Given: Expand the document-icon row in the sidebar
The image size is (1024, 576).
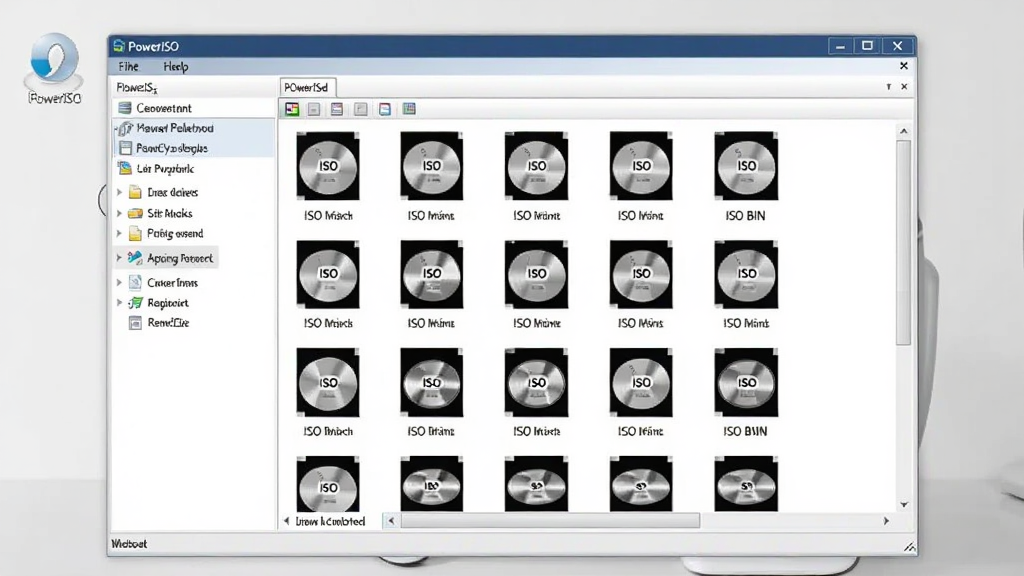Looking at the screenshot, I should (x=120, y=282).
